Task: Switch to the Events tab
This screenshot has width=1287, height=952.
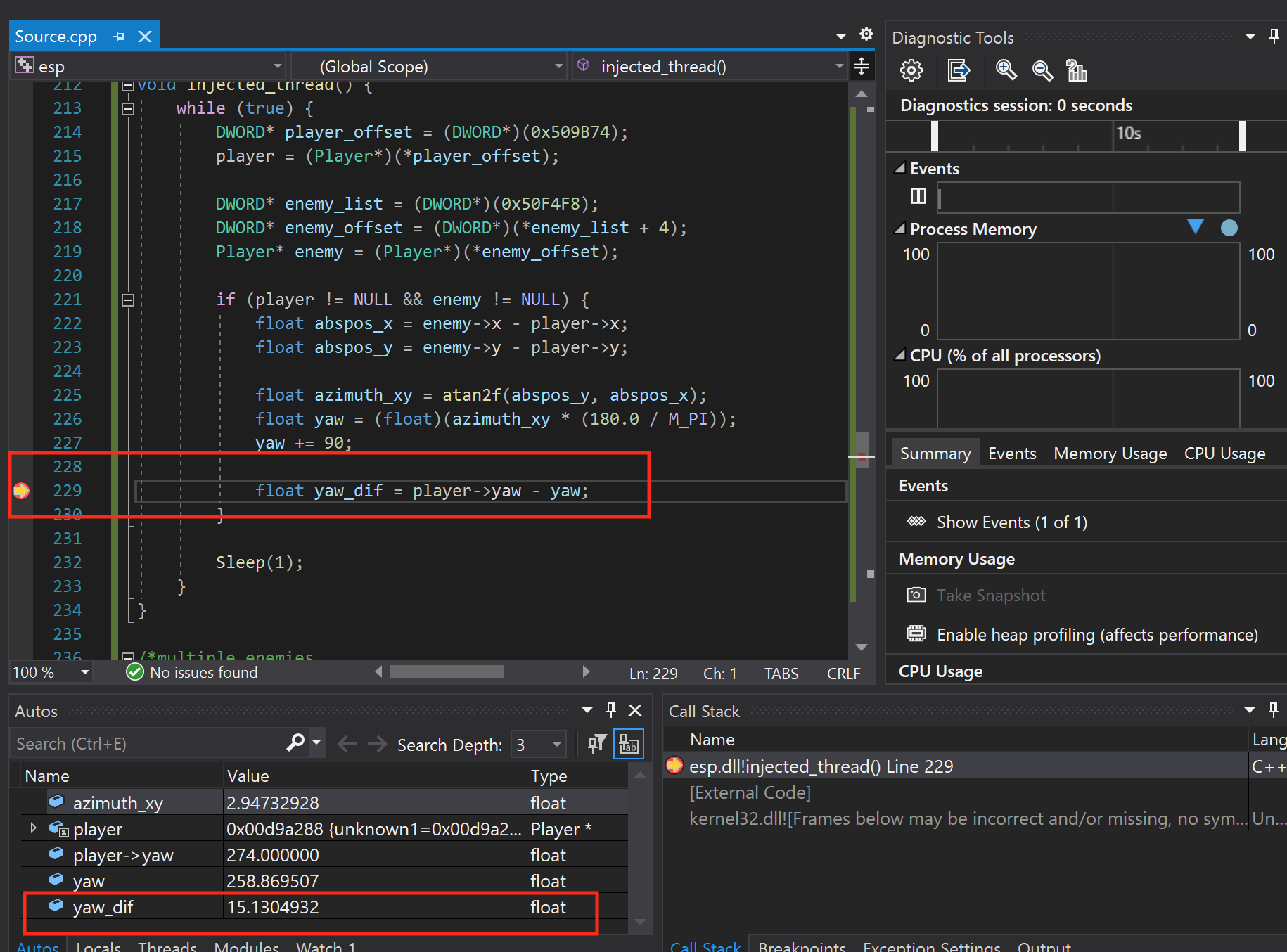Action: (x=1012, y=454)
